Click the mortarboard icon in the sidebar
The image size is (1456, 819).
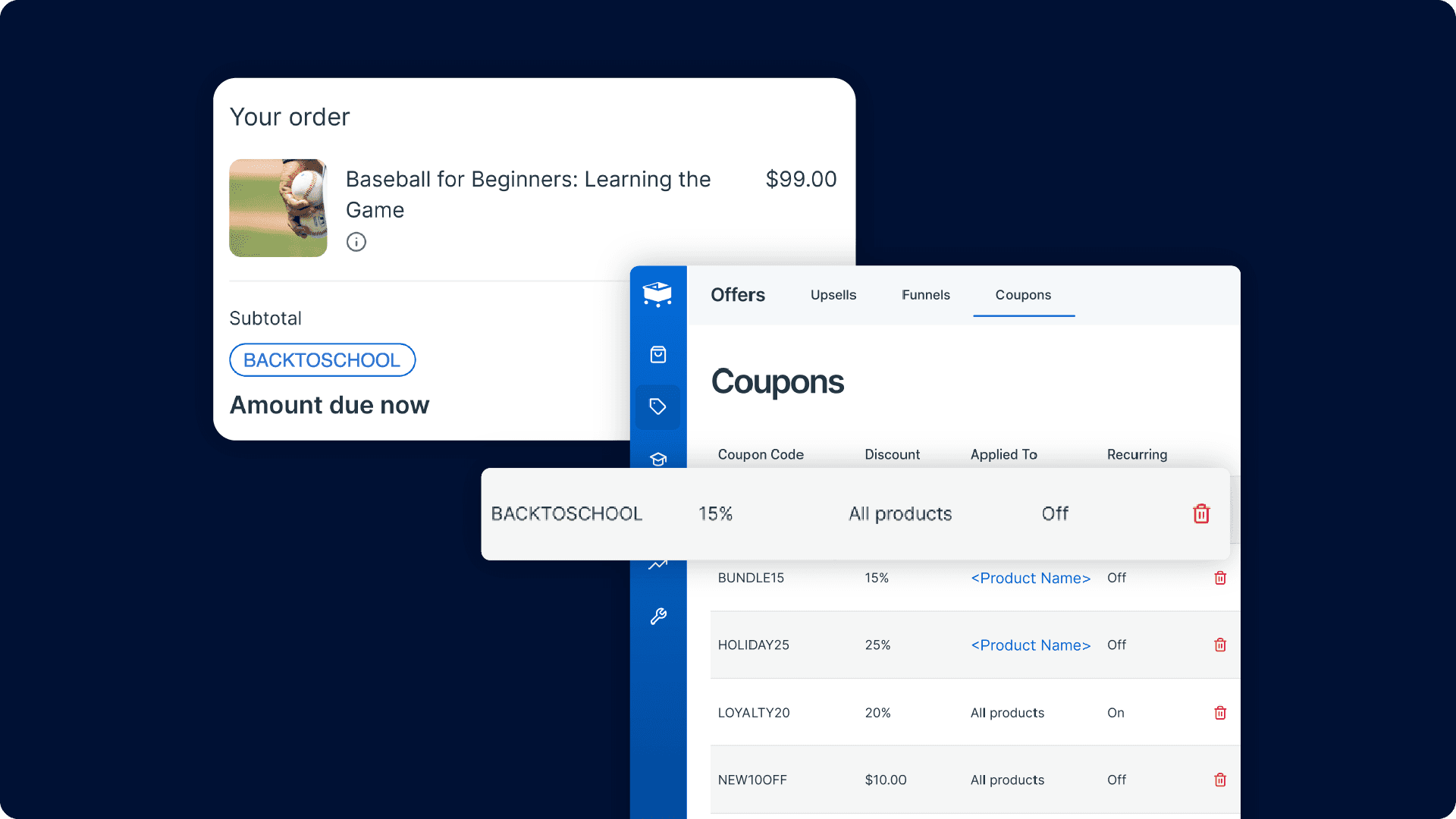tap(657, 459)
